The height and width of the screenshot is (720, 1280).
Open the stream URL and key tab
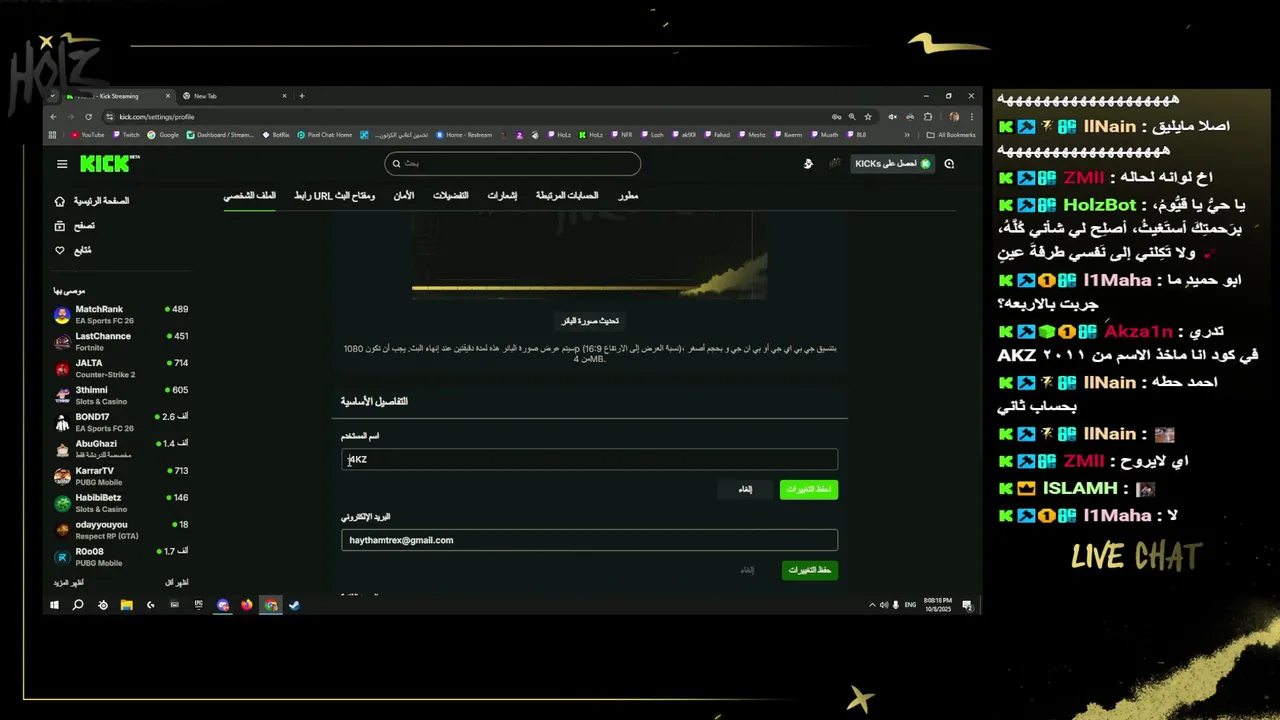click(335, 196)
